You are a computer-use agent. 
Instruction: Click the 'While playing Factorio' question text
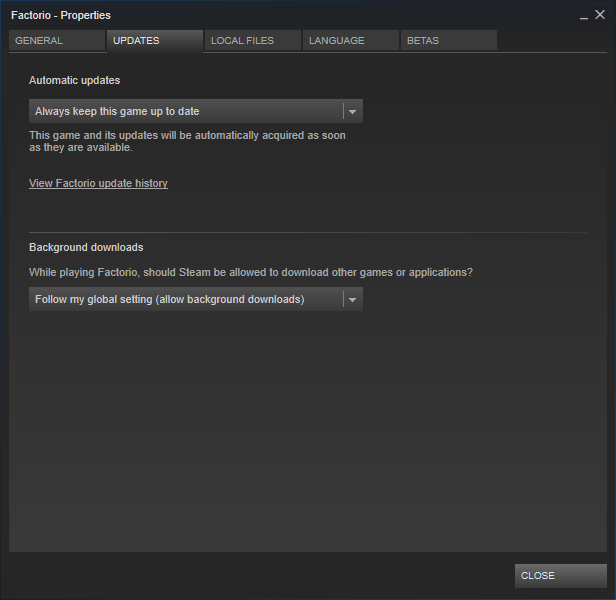(x=251, y=272)
